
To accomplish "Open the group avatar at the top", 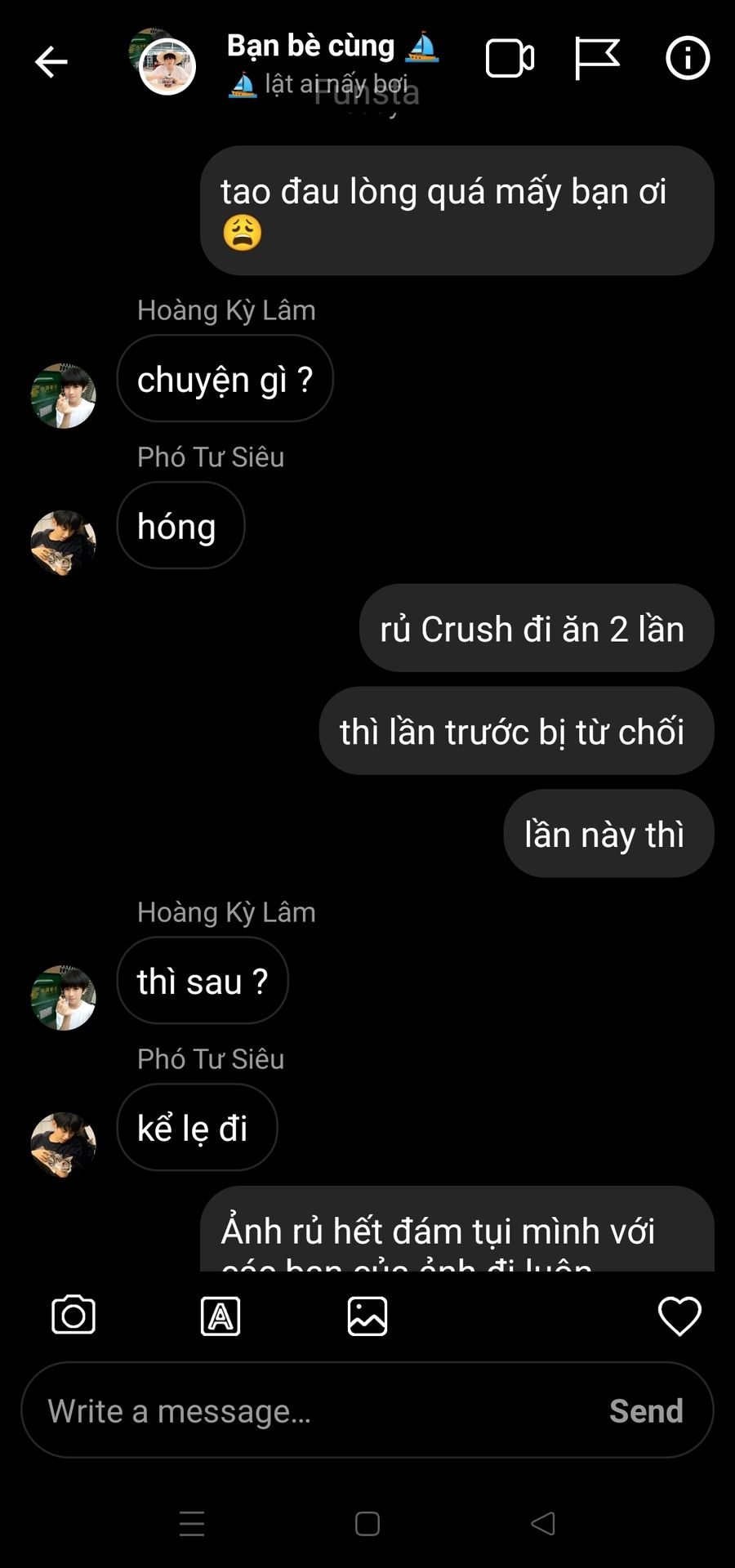I will click(x=164, y=62).
